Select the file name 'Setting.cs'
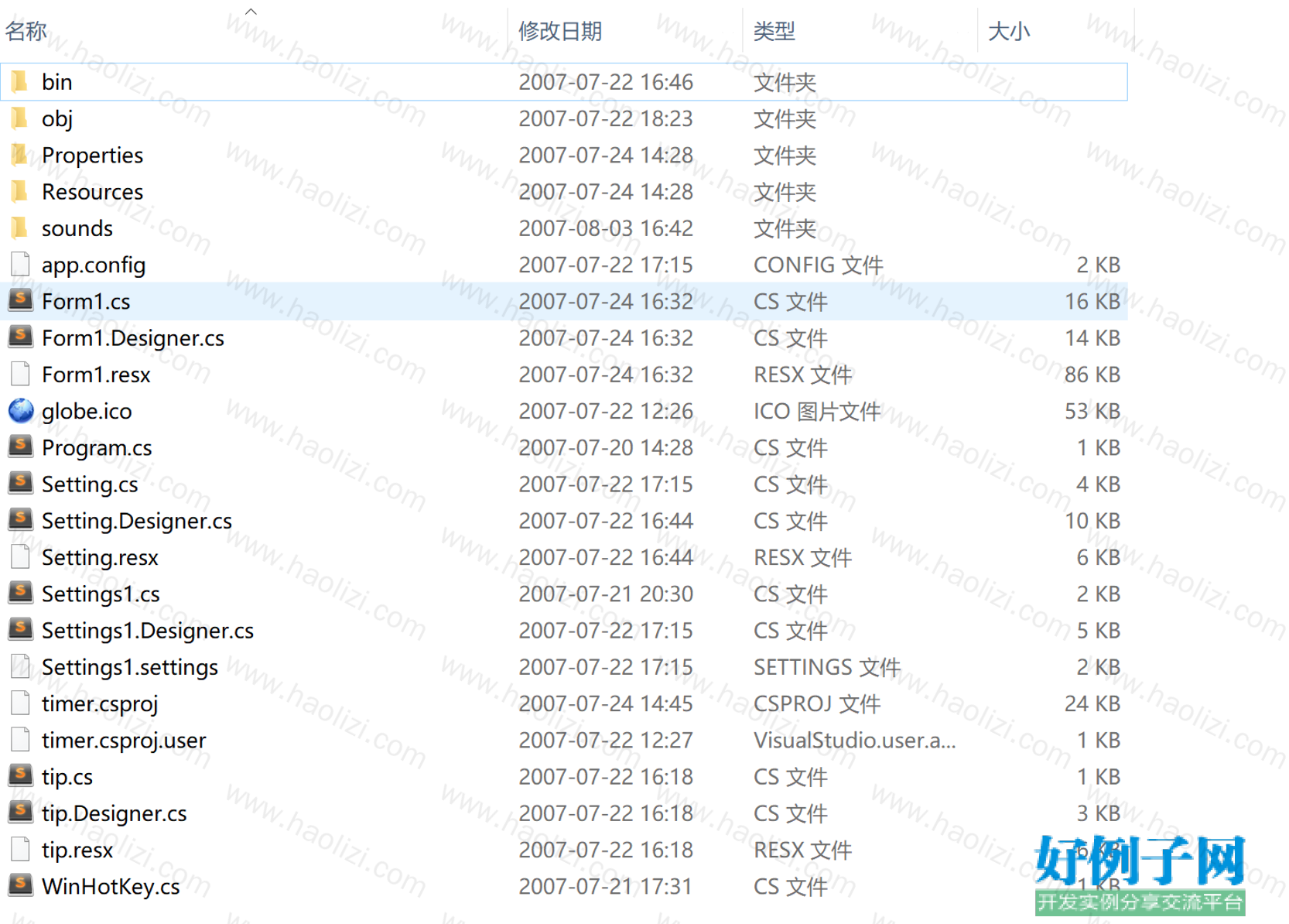Viewport: 1289px width, 924px height. 90,484
